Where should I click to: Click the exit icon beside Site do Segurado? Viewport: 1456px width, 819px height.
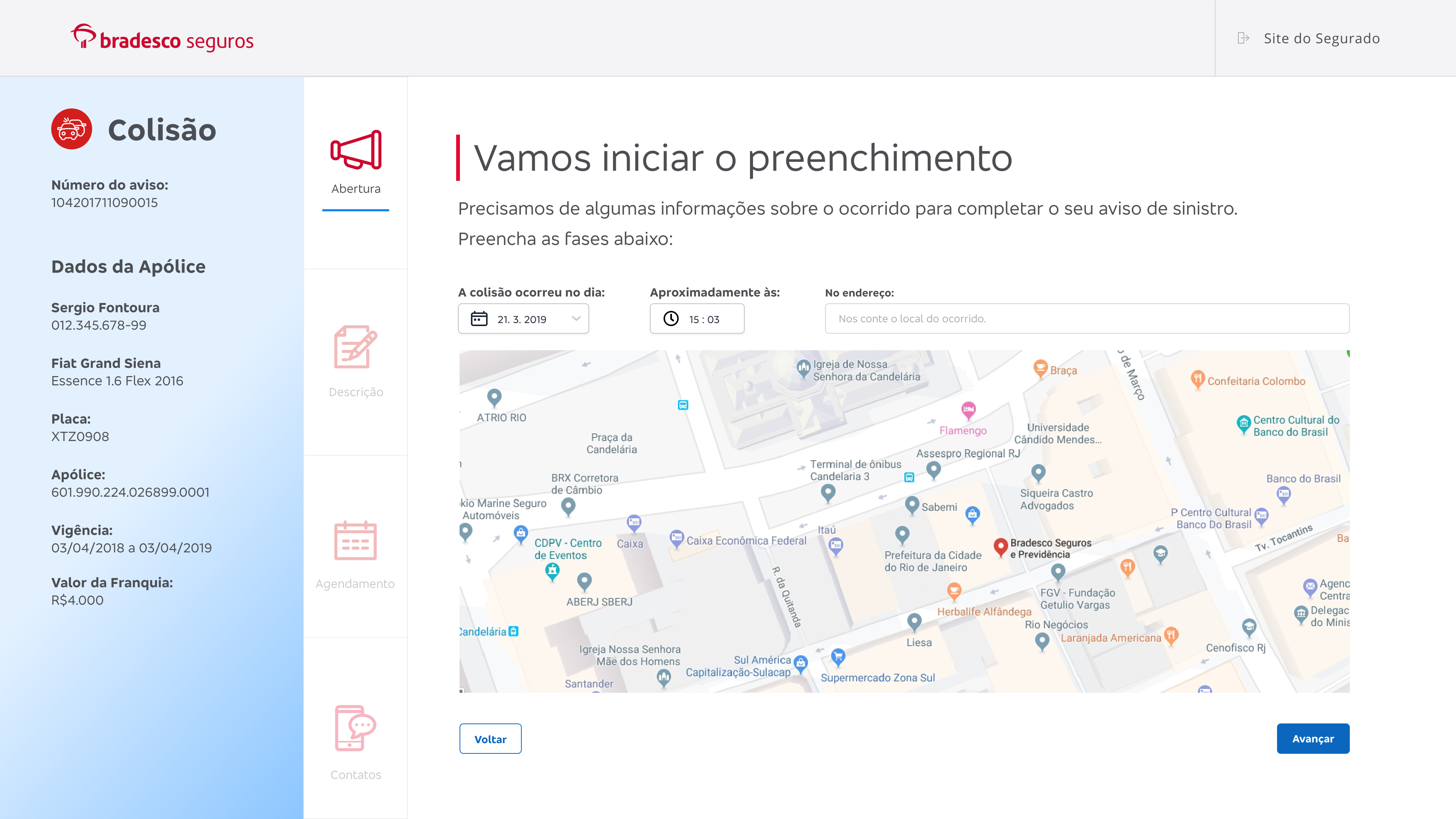pyautogui.click(x=1243, y=38)
